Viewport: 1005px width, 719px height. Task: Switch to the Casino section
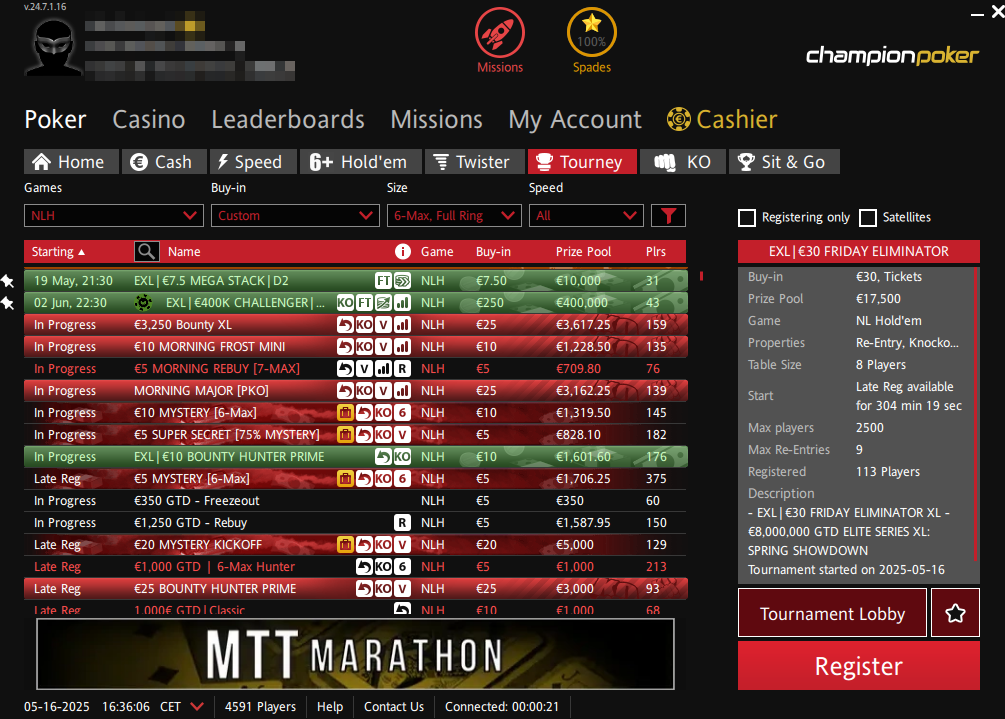[149, 119]
